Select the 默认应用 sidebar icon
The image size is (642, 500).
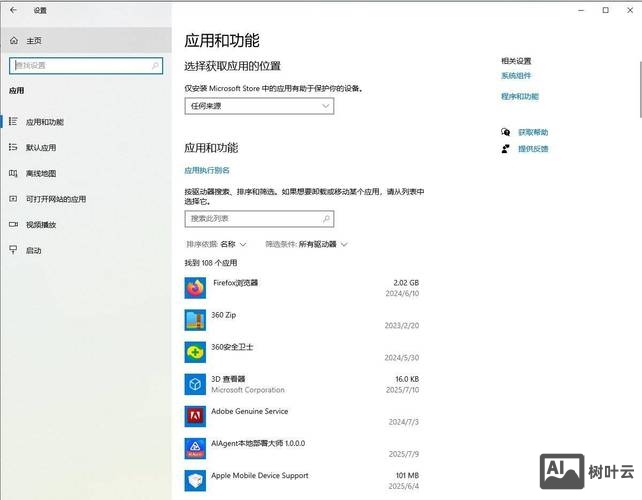13,147
